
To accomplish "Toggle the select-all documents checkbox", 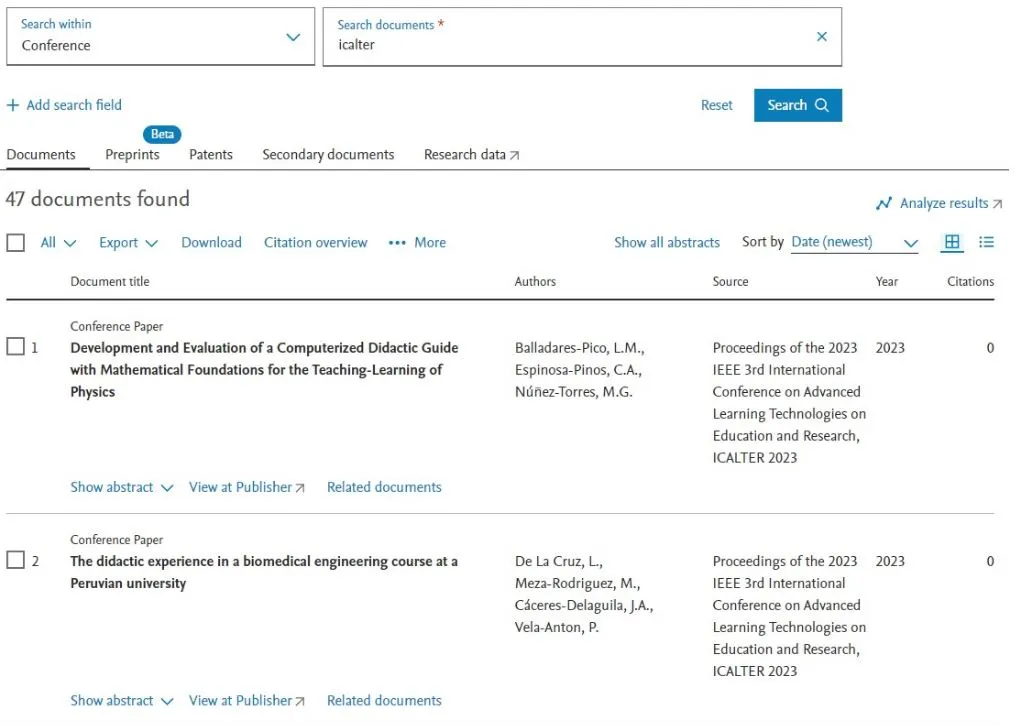I will (x=16, y=243).
